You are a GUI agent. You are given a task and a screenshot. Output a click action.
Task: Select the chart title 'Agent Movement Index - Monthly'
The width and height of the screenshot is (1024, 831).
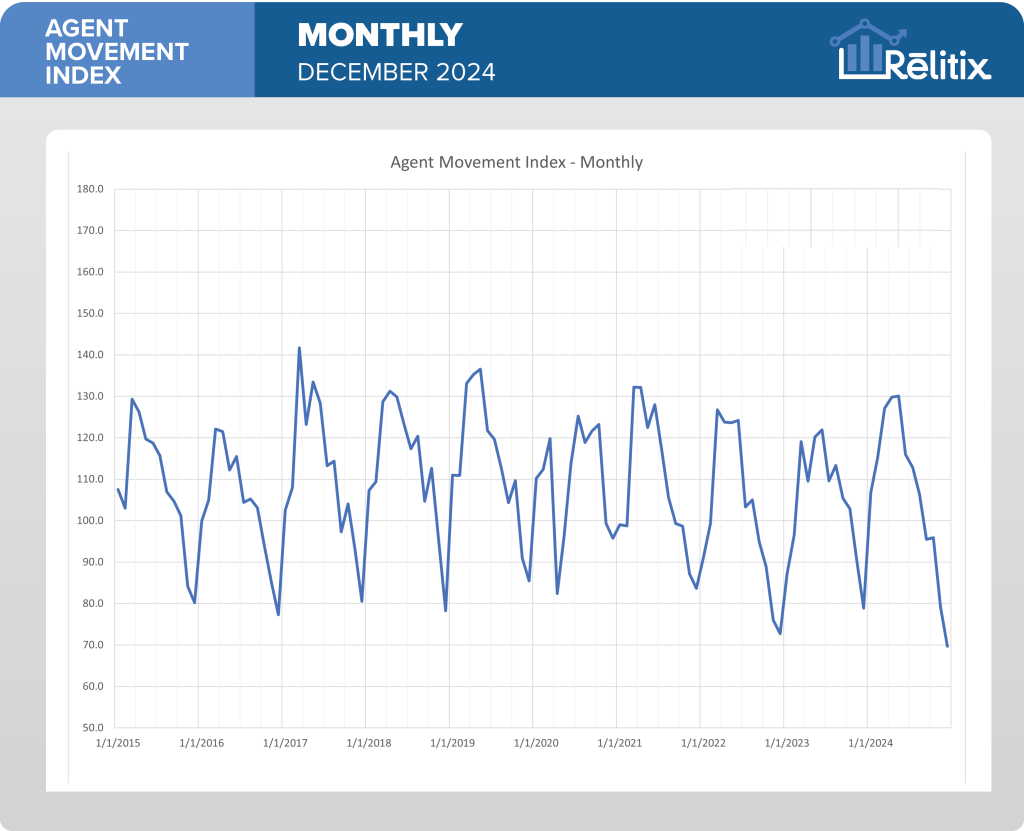(516, 162)
